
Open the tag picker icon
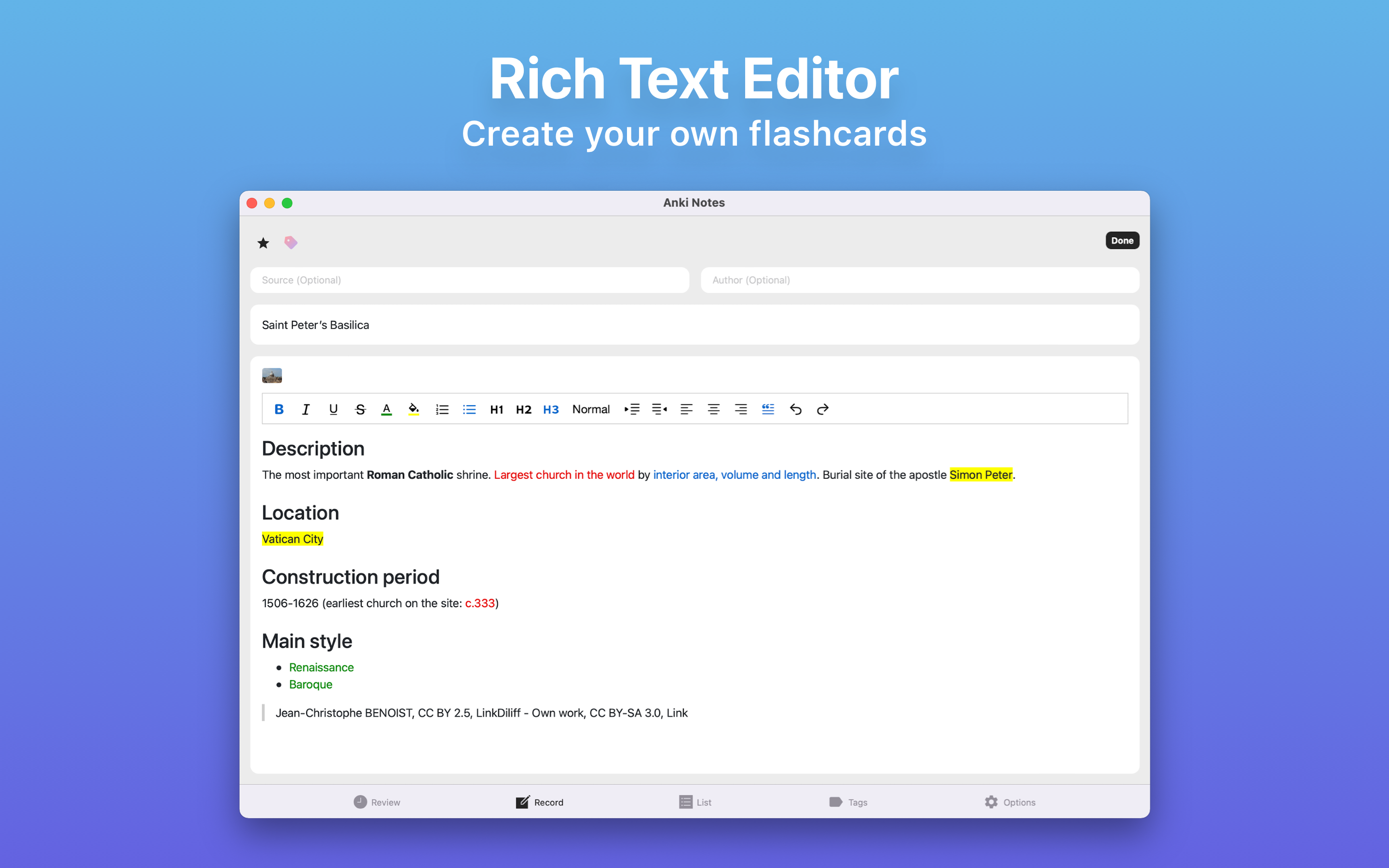click(290, 243)
